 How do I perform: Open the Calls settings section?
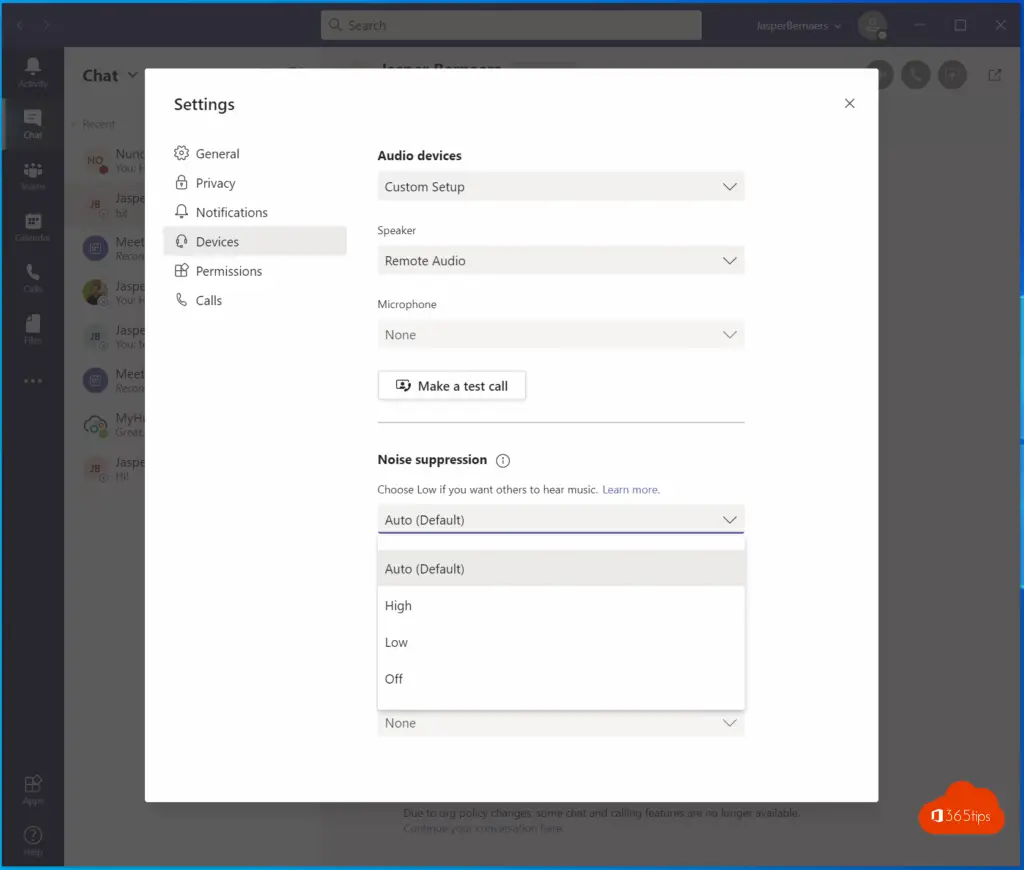click(x=255, y=300)
